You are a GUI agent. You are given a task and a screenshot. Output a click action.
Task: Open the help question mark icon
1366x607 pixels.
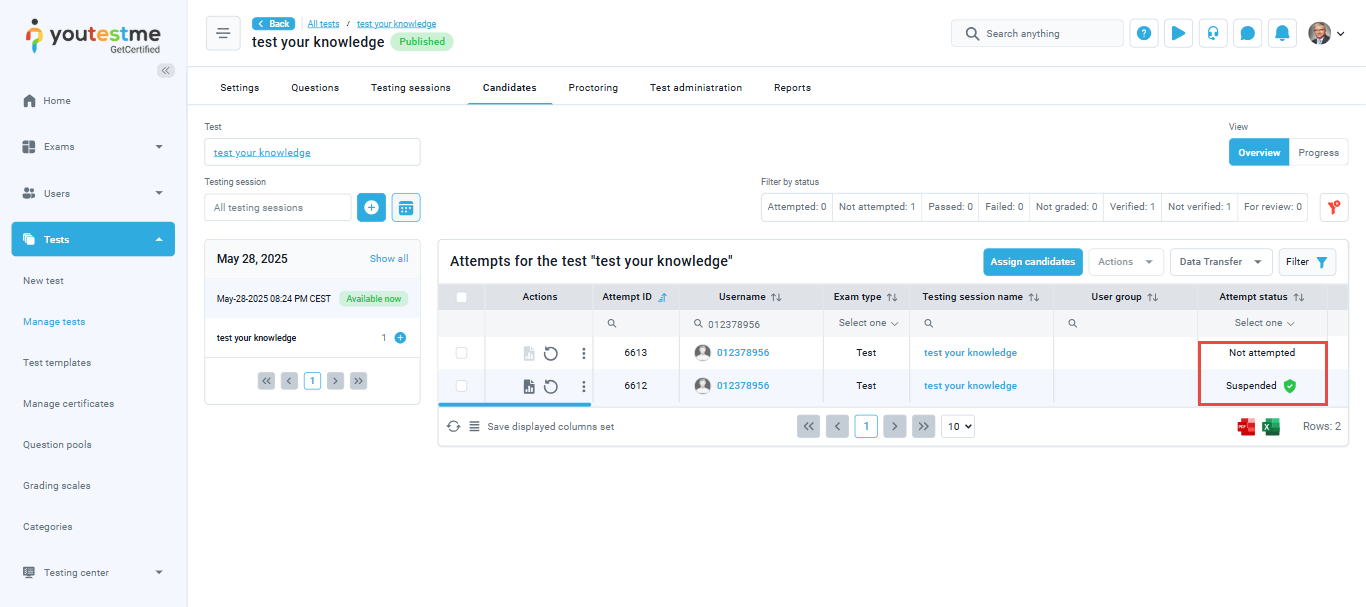(1144, 33)
